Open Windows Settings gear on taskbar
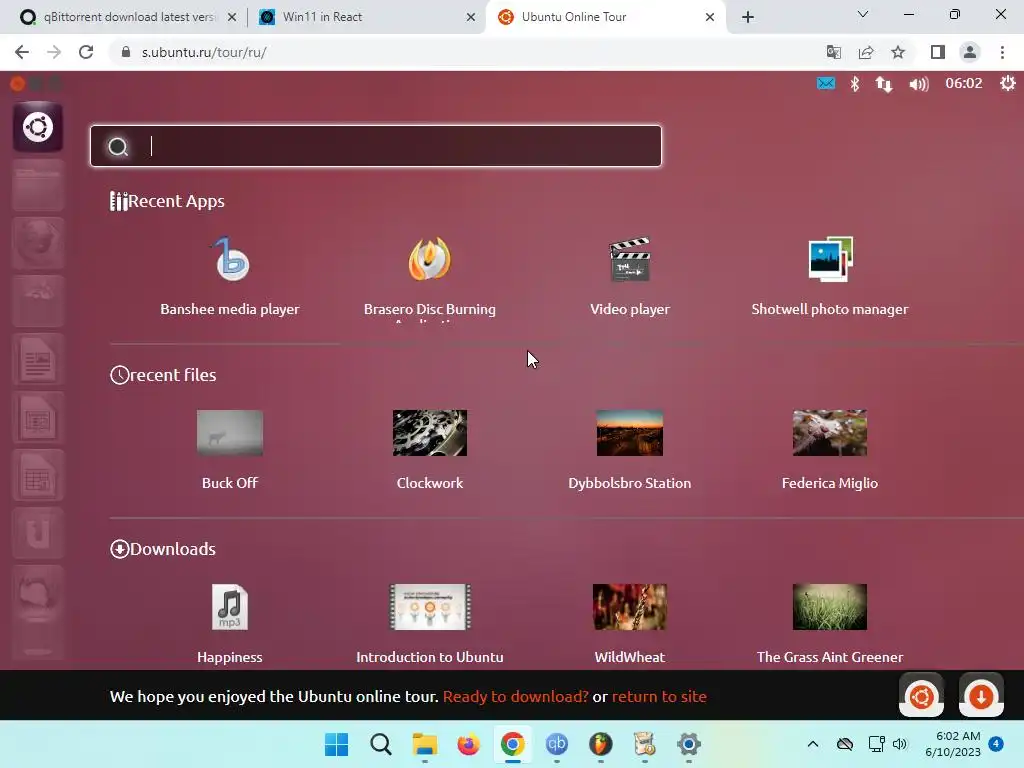Screen dimensions: 1024x768 688,744
